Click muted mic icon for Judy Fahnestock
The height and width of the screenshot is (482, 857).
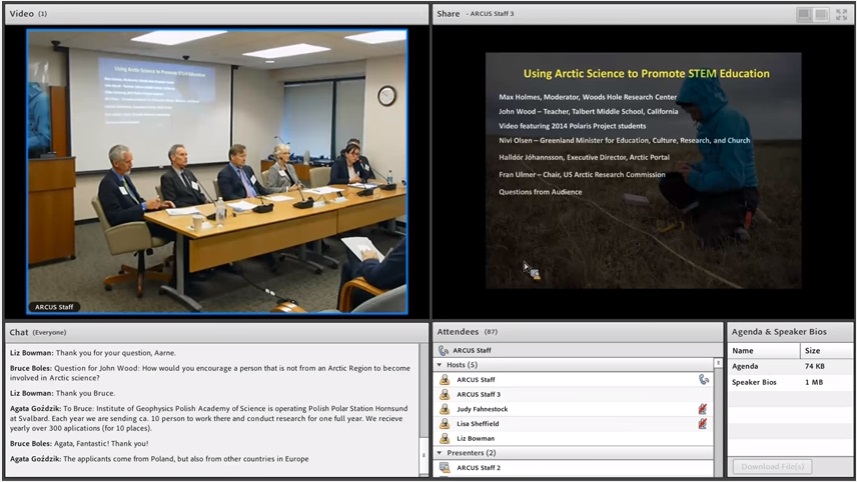click(x=703, y=409)
